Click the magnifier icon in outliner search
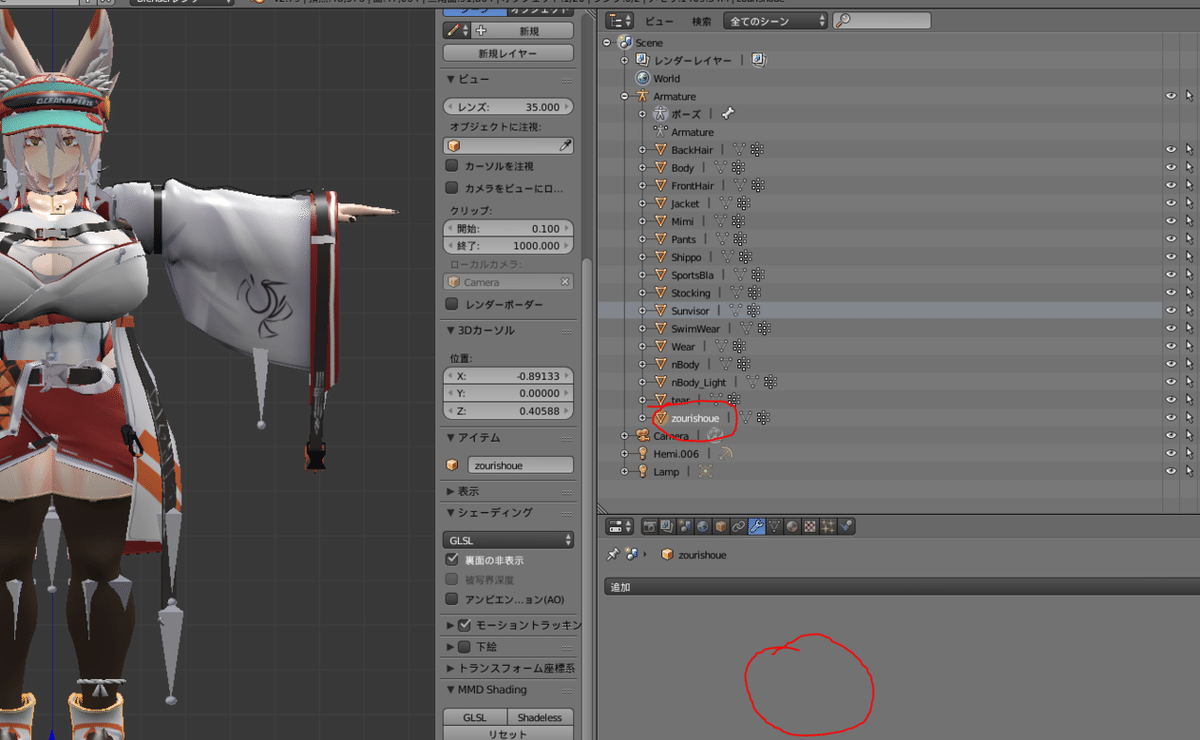This screenshot has width=1200, height=740. pos(842,20)
